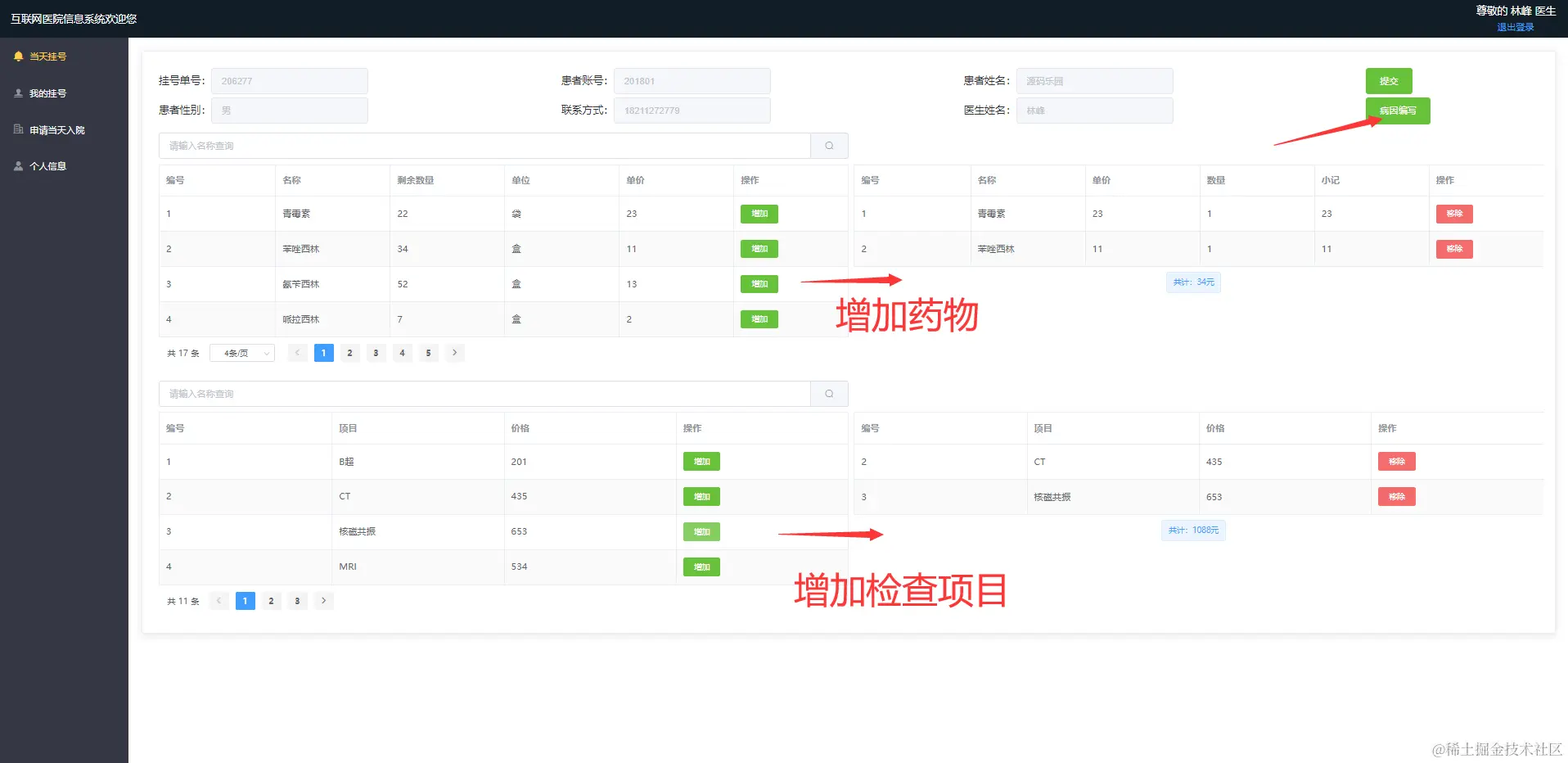1568x763 pixels.
Task: Select page 2 of medicine list
Action: coord(350,353)
